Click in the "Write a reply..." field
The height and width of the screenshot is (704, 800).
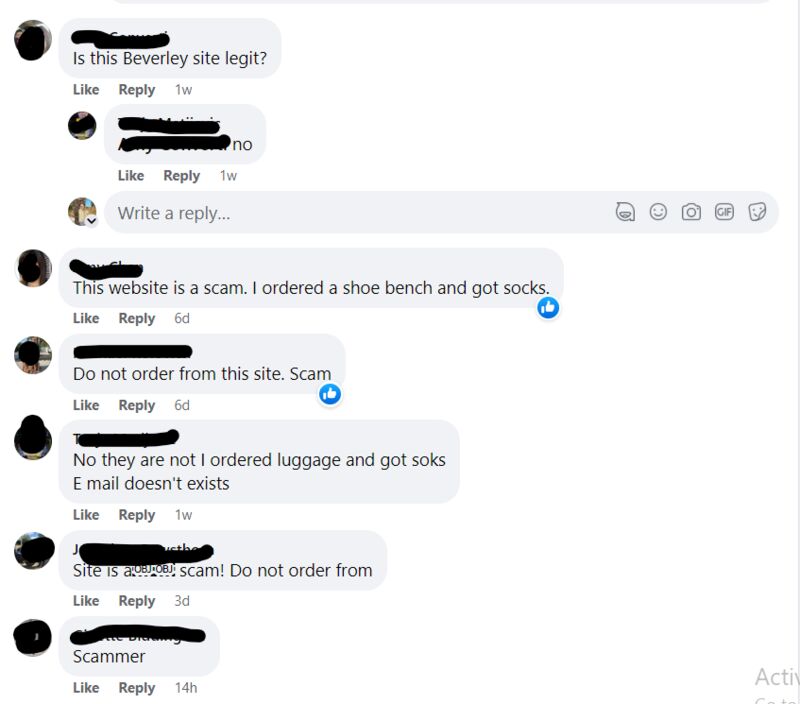[x=357, y=213]
